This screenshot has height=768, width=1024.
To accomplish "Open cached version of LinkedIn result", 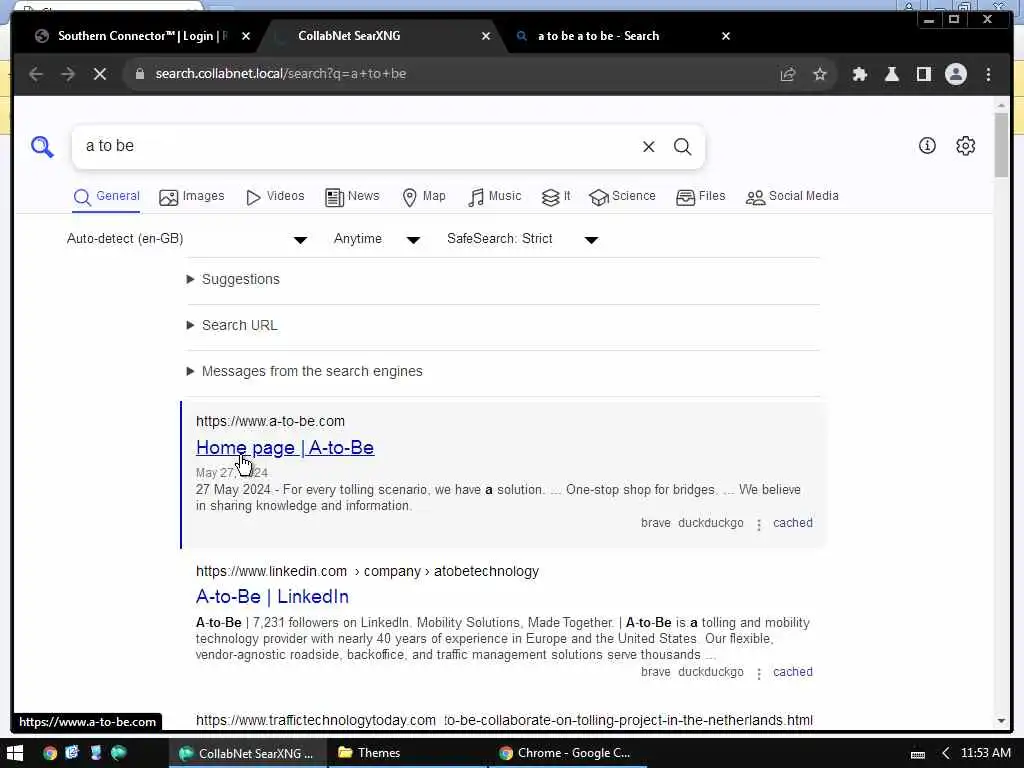I will (x=793, y=672).
